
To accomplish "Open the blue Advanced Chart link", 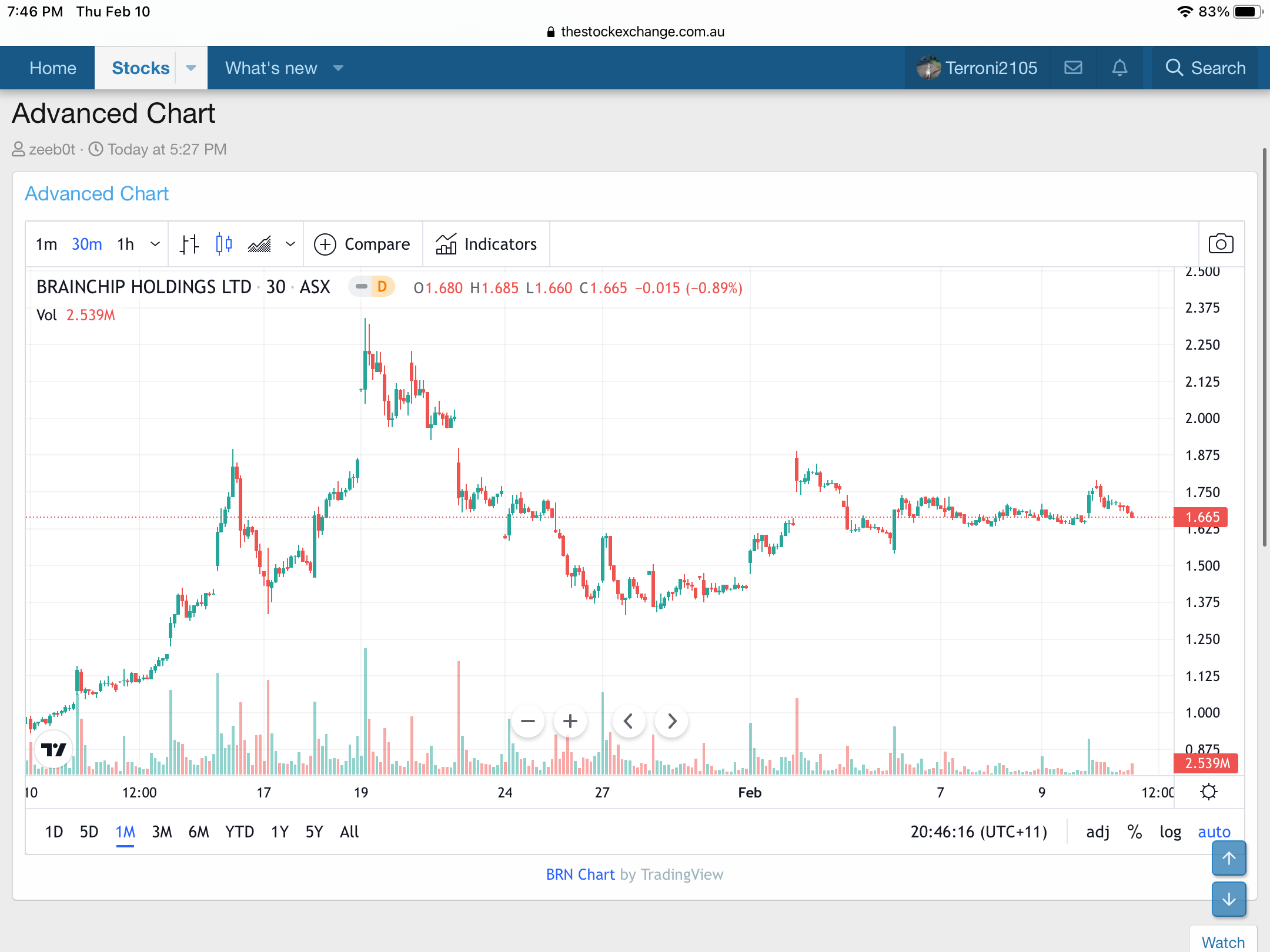I will click(x=96, y=193).
